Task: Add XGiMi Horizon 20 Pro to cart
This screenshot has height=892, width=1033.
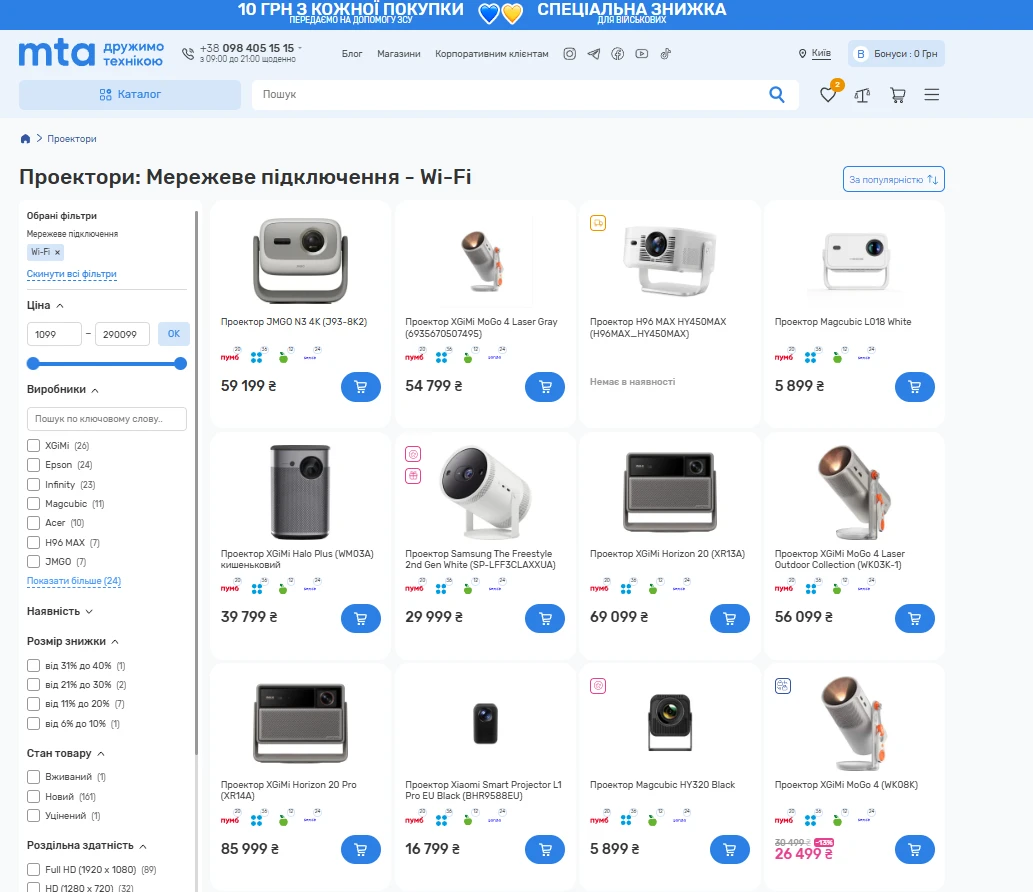Action: 360,850
